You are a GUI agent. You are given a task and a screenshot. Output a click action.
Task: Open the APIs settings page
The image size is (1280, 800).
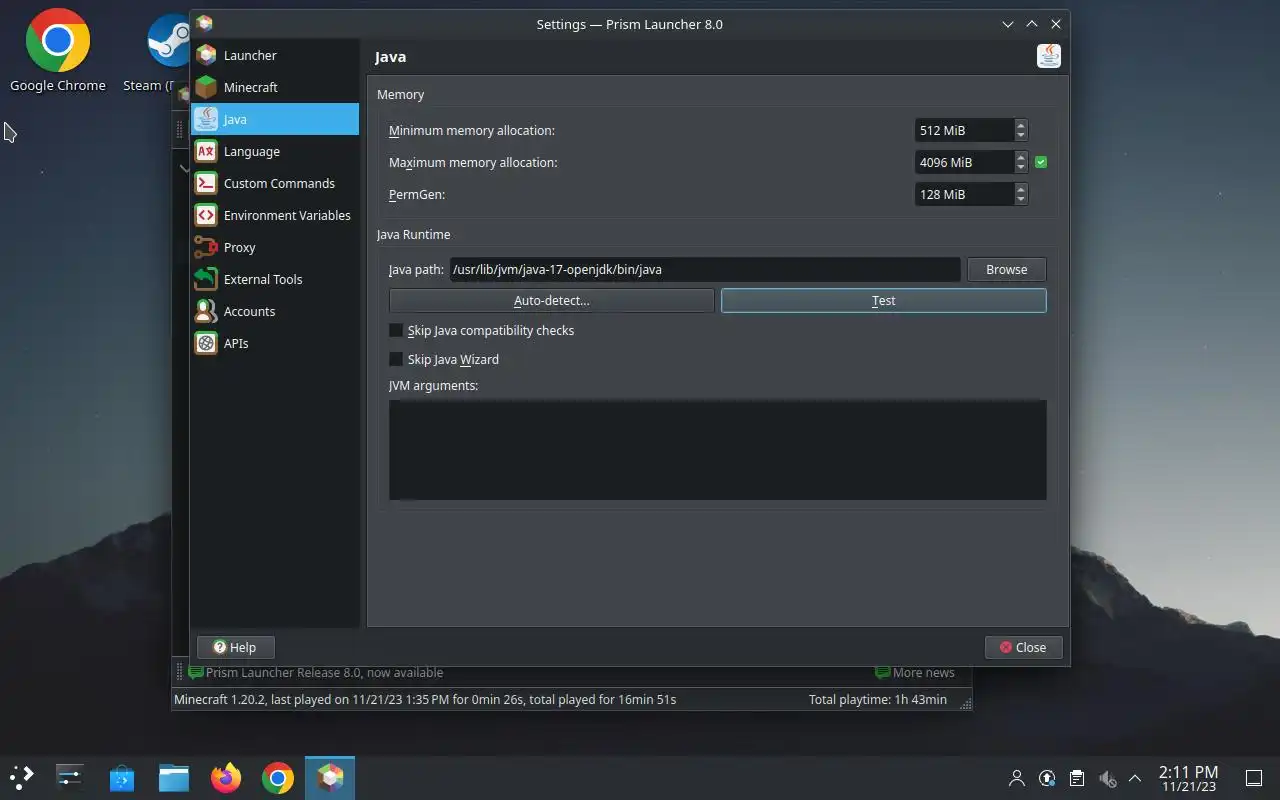[274, 343]
